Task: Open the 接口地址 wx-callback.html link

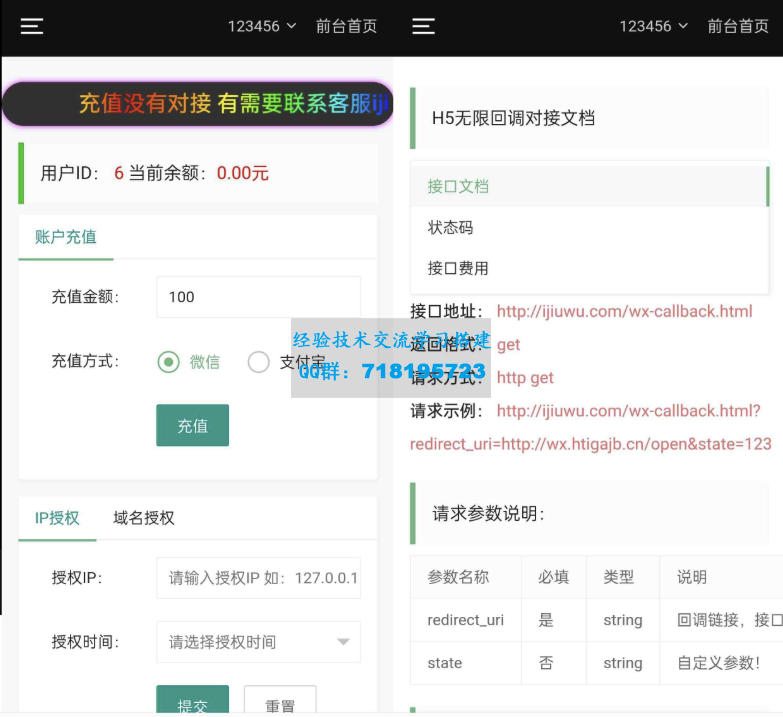Action: [x=624, y=312]
